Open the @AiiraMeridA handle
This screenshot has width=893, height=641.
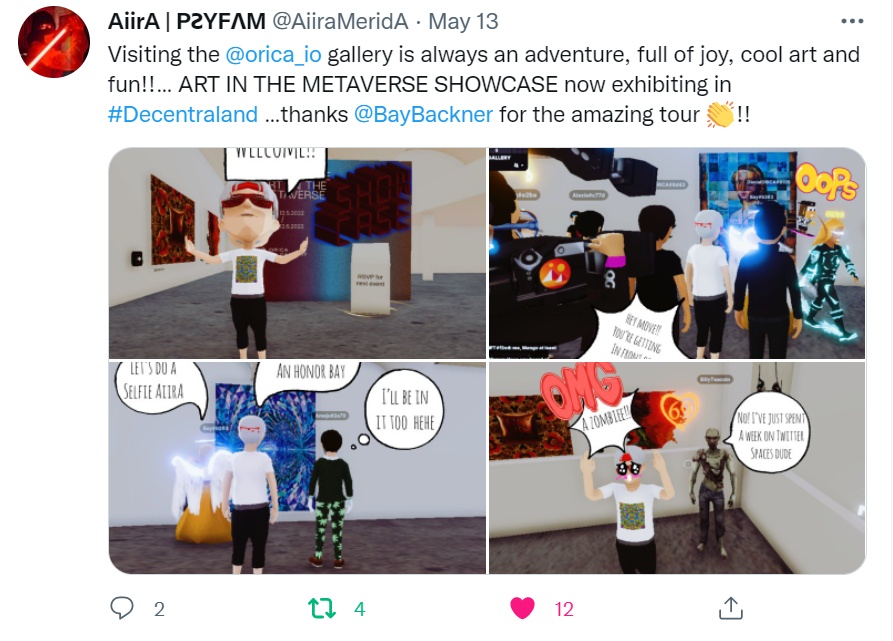click(340, 22)
